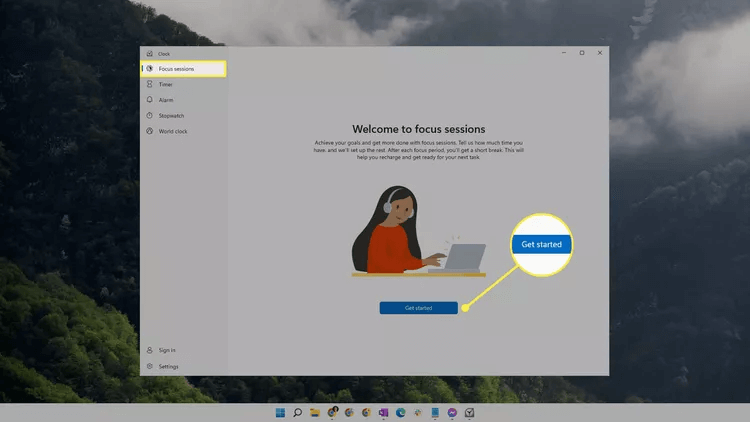The height and width of the screenshot is (422, 750).
Task: Open Slack from the taskbar
Action: [418, 412]
